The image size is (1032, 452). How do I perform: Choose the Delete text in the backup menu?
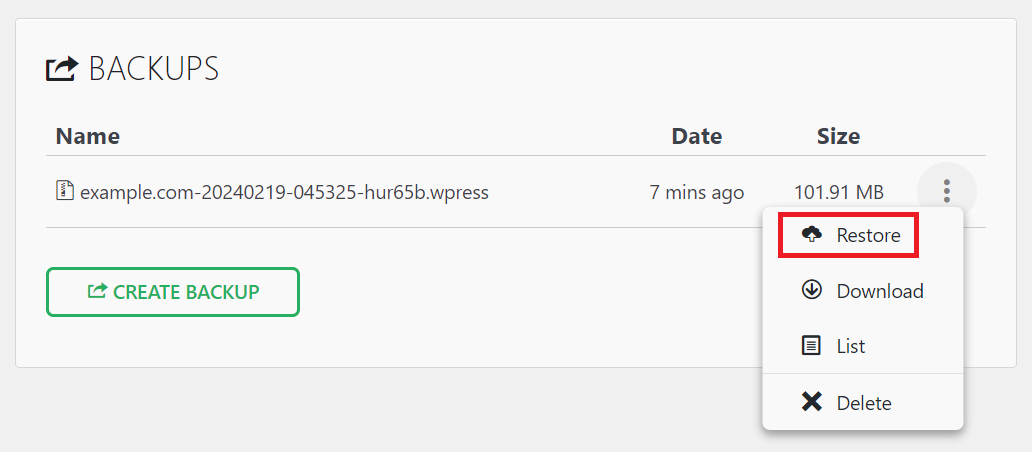[x=864, y=403]
